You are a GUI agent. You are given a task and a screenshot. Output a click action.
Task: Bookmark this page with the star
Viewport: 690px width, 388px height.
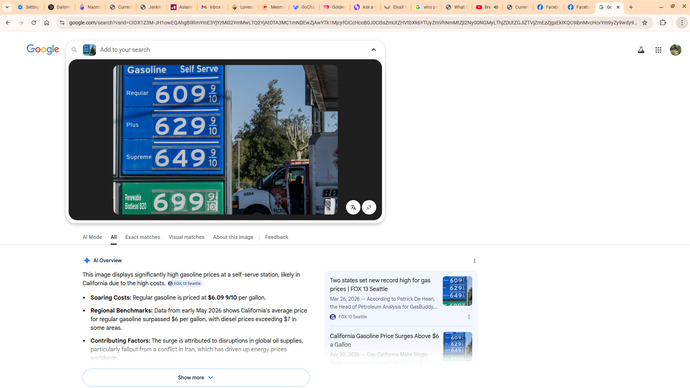(x=645, y=22)
